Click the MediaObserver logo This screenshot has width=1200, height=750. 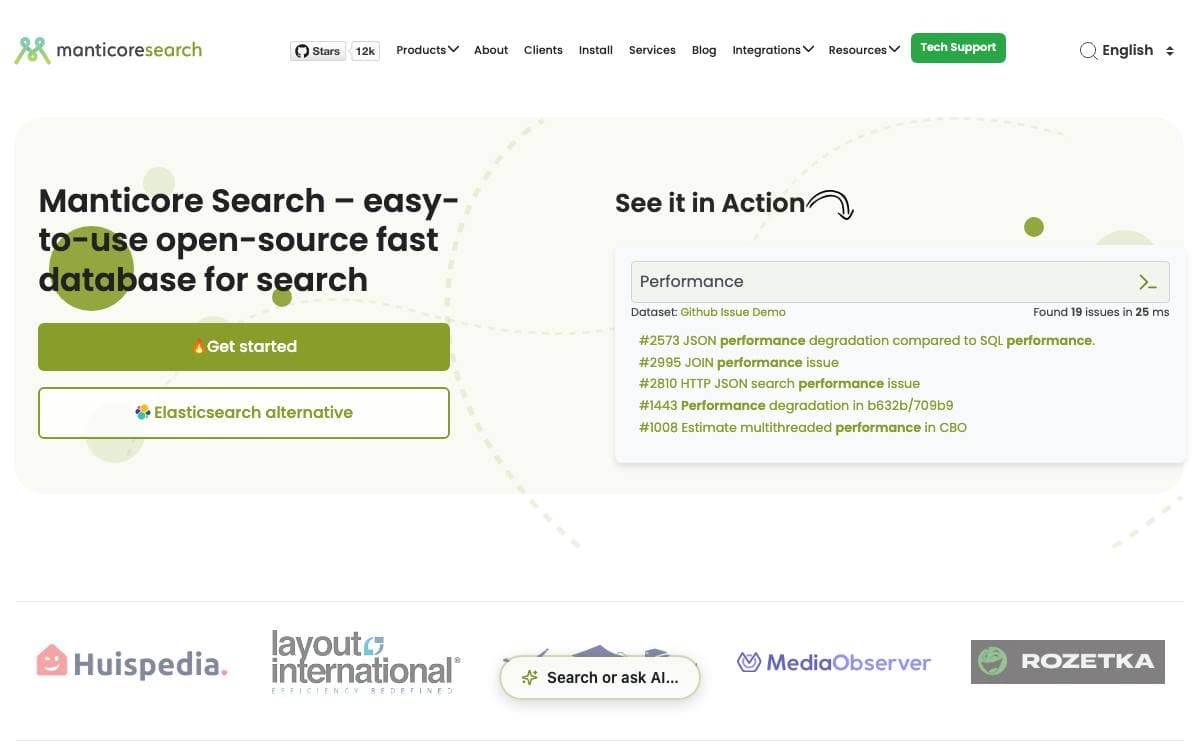tap(834, 662)
